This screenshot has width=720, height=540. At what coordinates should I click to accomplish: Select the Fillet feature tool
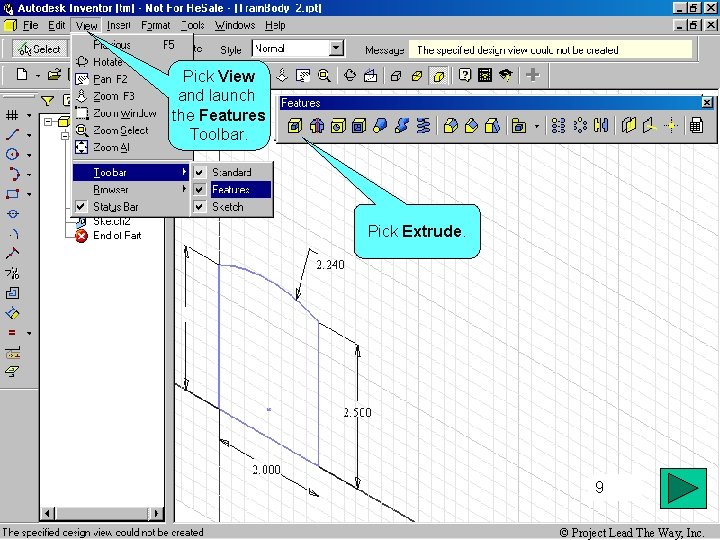(x=450, y=125)
